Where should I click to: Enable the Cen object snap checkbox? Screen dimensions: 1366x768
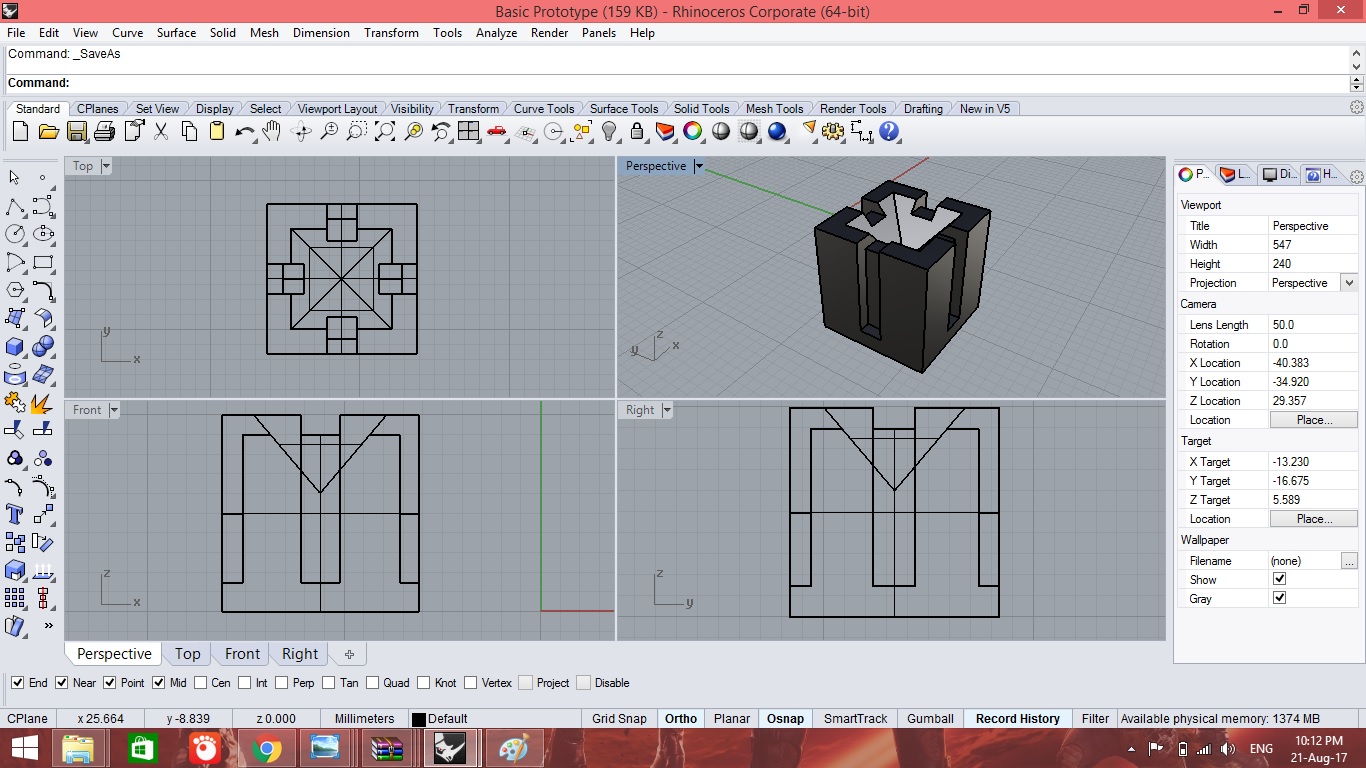point(201,683)
